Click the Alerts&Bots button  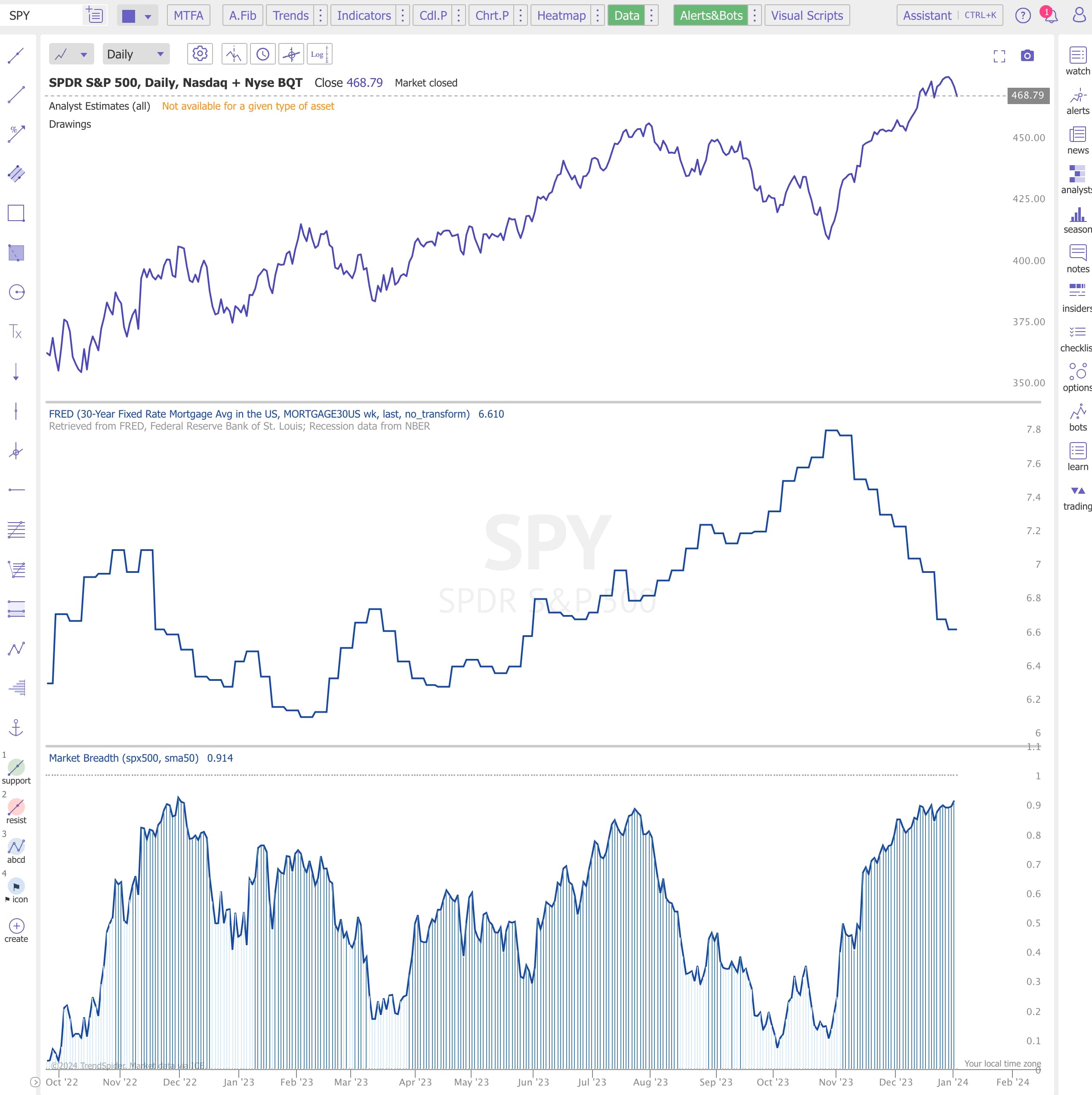pyautogui.click(x=711, y=15)
